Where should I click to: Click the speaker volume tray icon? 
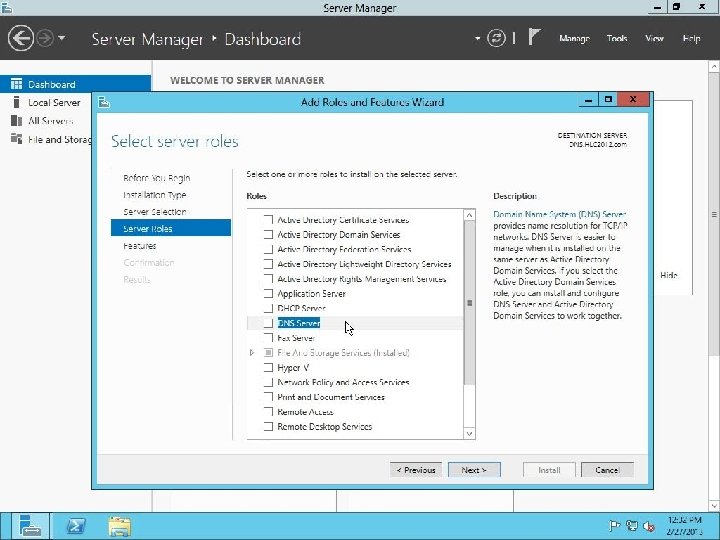pos(649,526)
